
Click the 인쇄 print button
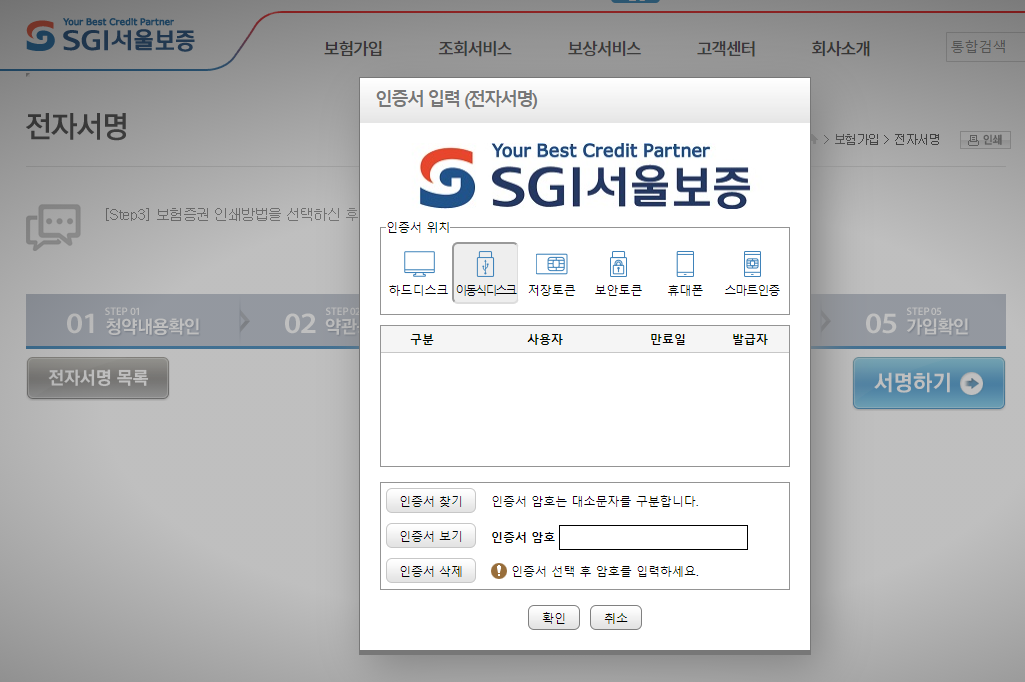point(985,140)
